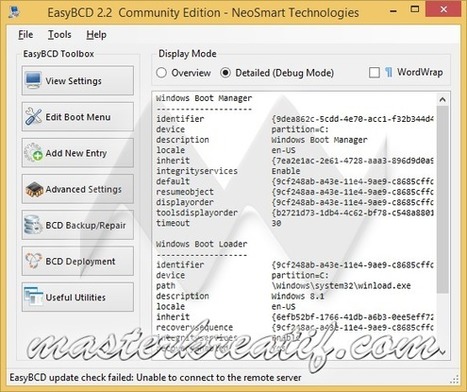Enable the WordWrap checkbox

[374, 72]
